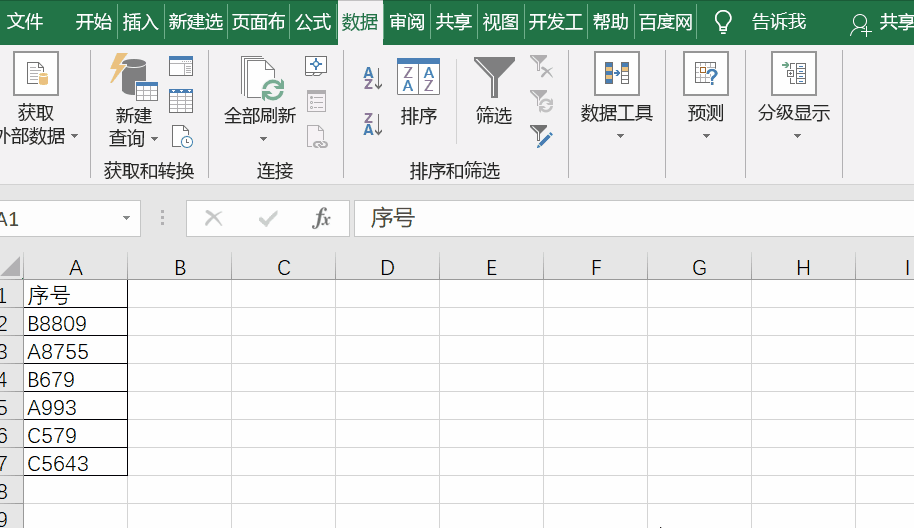Select header cell 序号 in column A

[x=75, y=294]
